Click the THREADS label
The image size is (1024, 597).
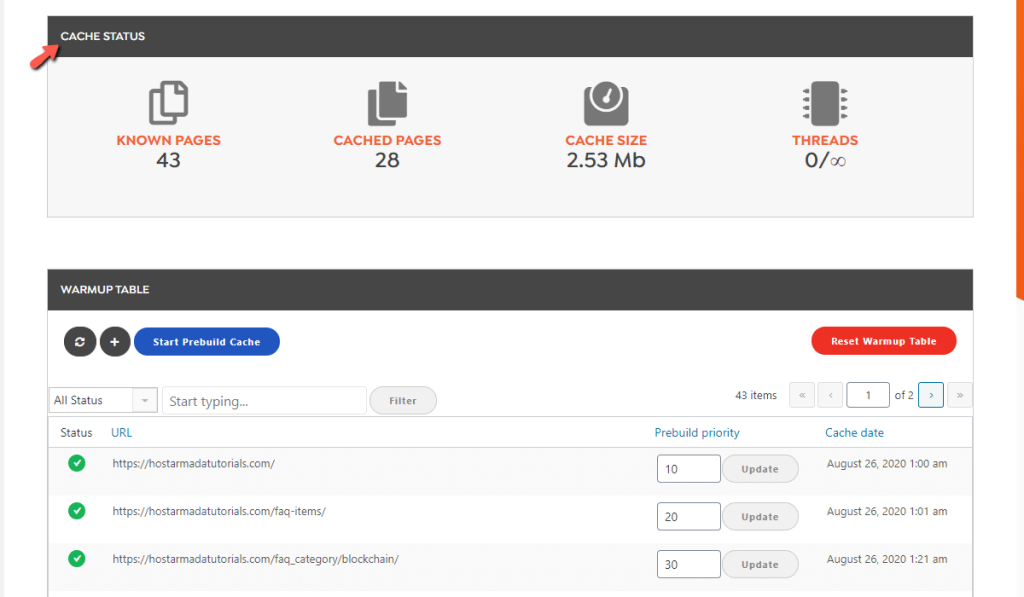(825, 140)
